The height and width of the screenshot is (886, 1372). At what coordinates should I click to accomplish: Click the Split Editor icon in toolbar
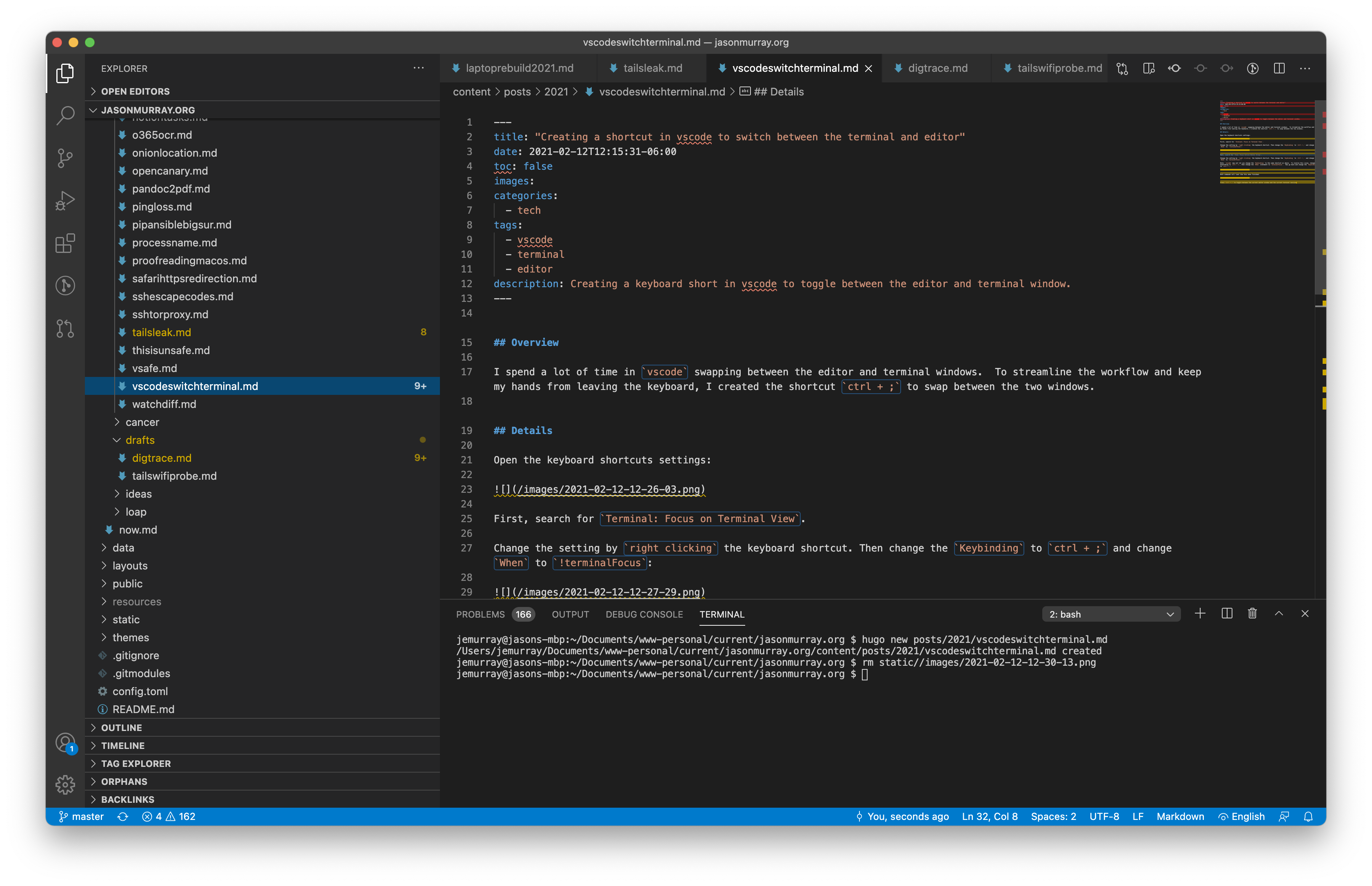tap(1279, 68)
